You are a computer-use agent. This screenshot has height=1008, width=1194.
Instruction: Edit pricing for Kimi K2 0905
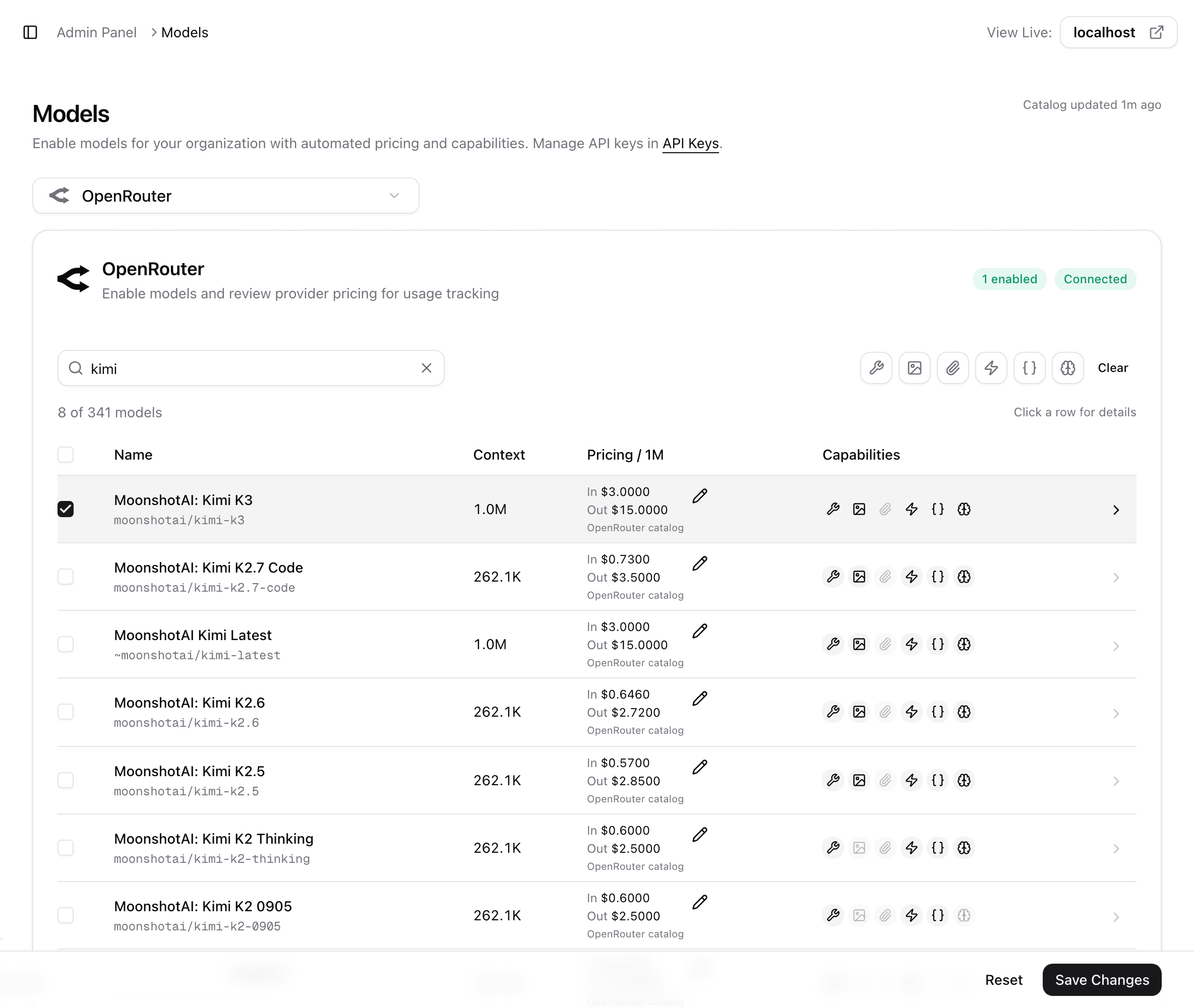[x=699, y=902]
